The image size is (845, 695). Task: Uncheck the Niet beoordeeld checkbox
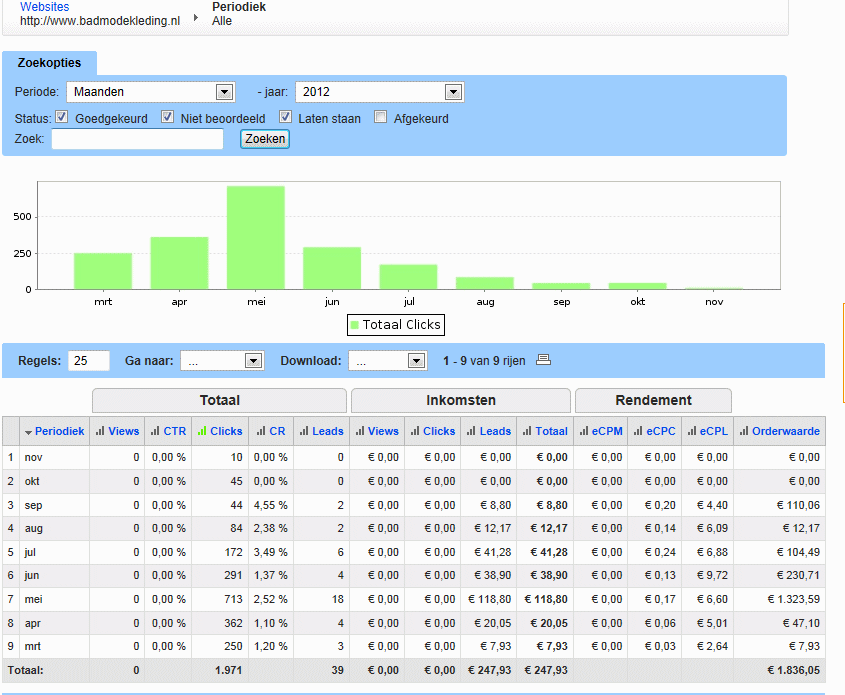pos(168,117)
